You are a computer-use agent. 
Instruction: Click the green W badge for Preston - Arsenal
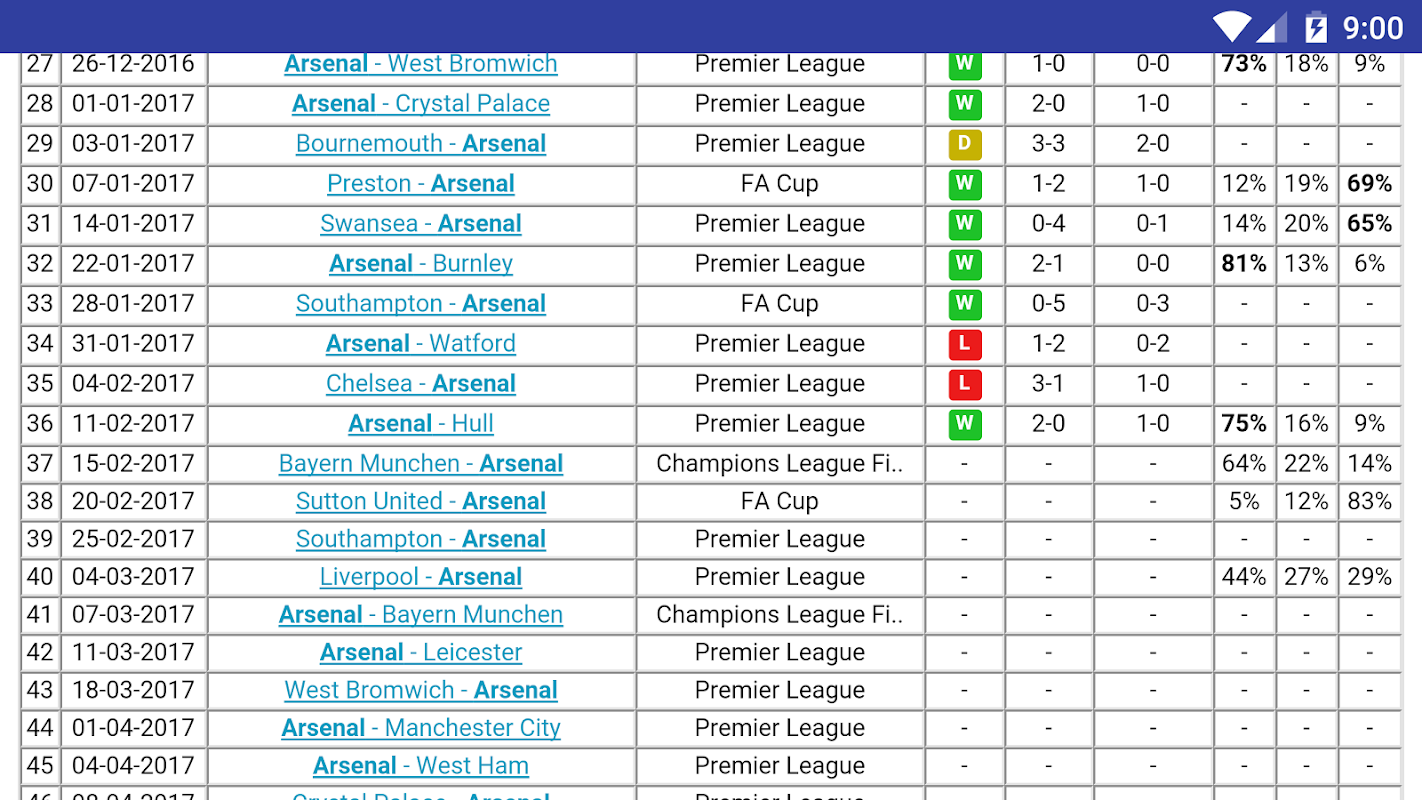tap(964, 184)
